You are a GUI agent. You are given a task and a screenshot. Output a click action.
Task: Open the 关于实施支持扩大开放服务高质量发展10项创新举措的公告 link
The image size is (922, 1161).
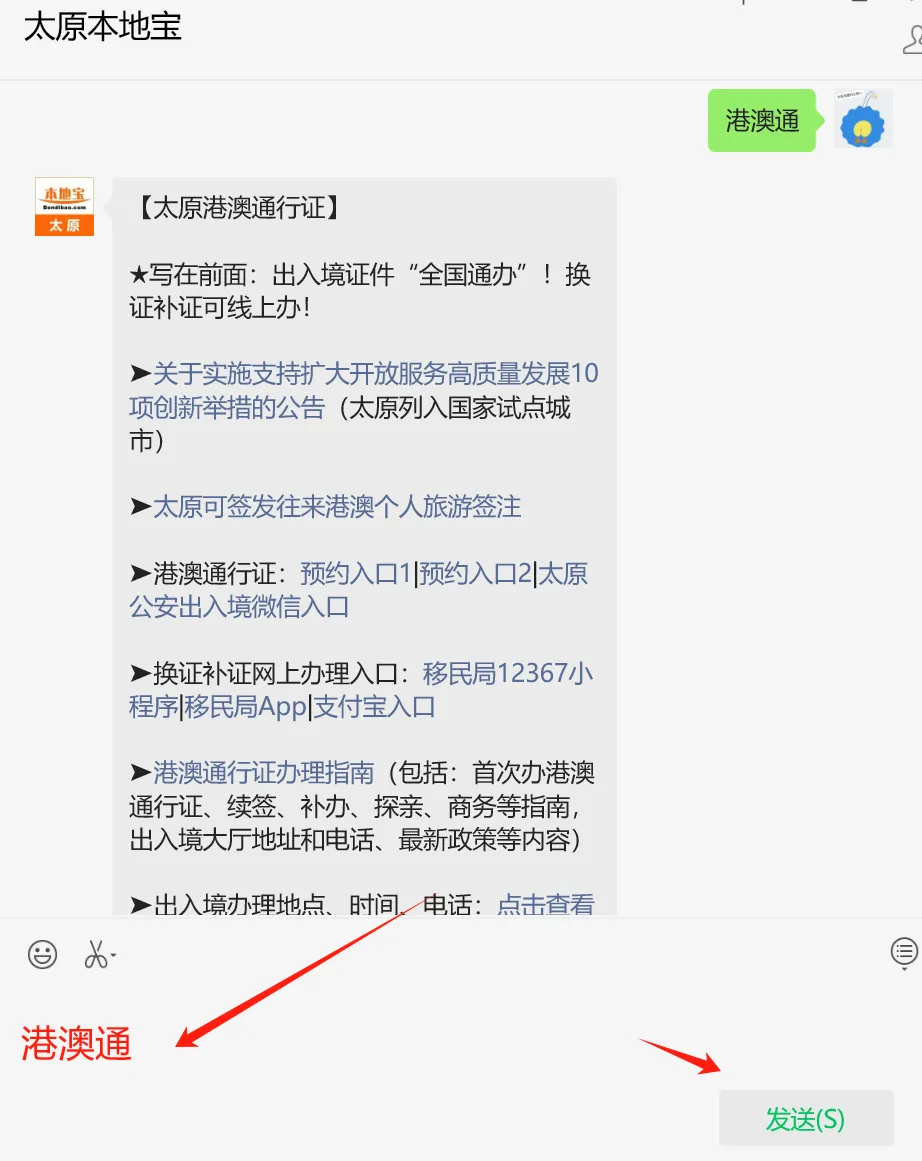click(x=364, y=390)
